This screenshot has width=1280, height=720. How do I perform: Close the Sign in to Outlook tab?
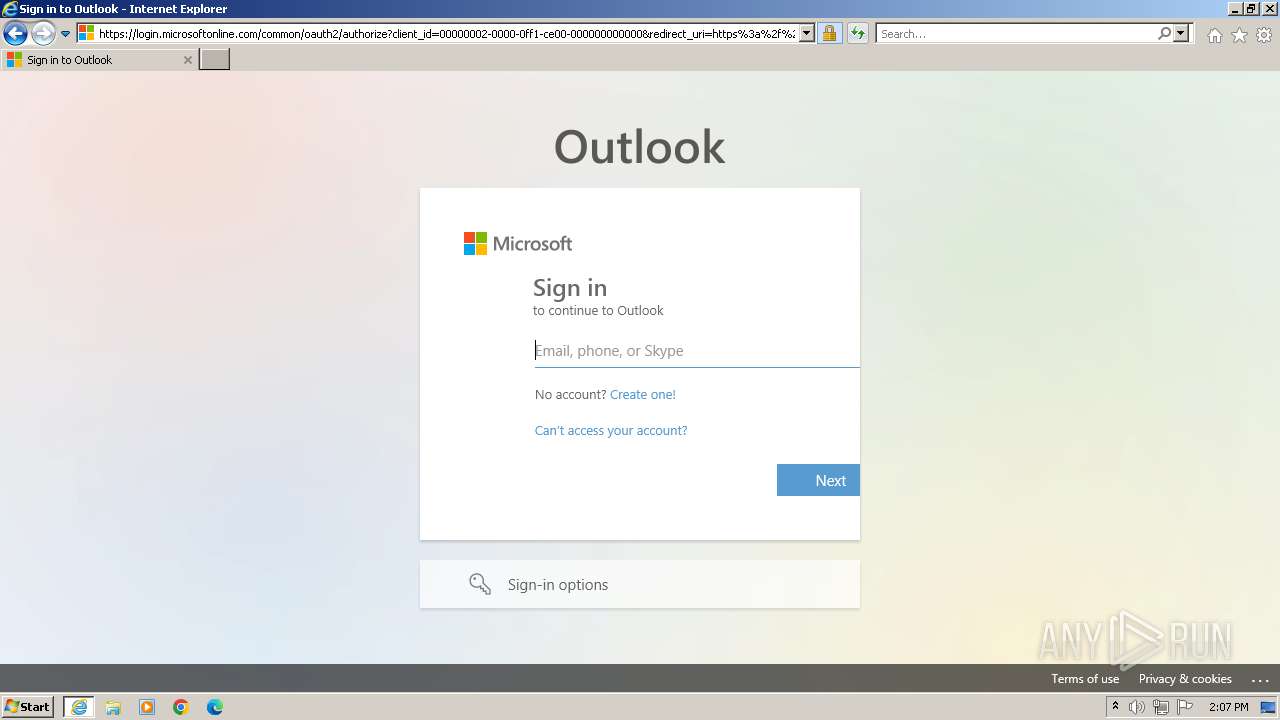tap(187, 60)
